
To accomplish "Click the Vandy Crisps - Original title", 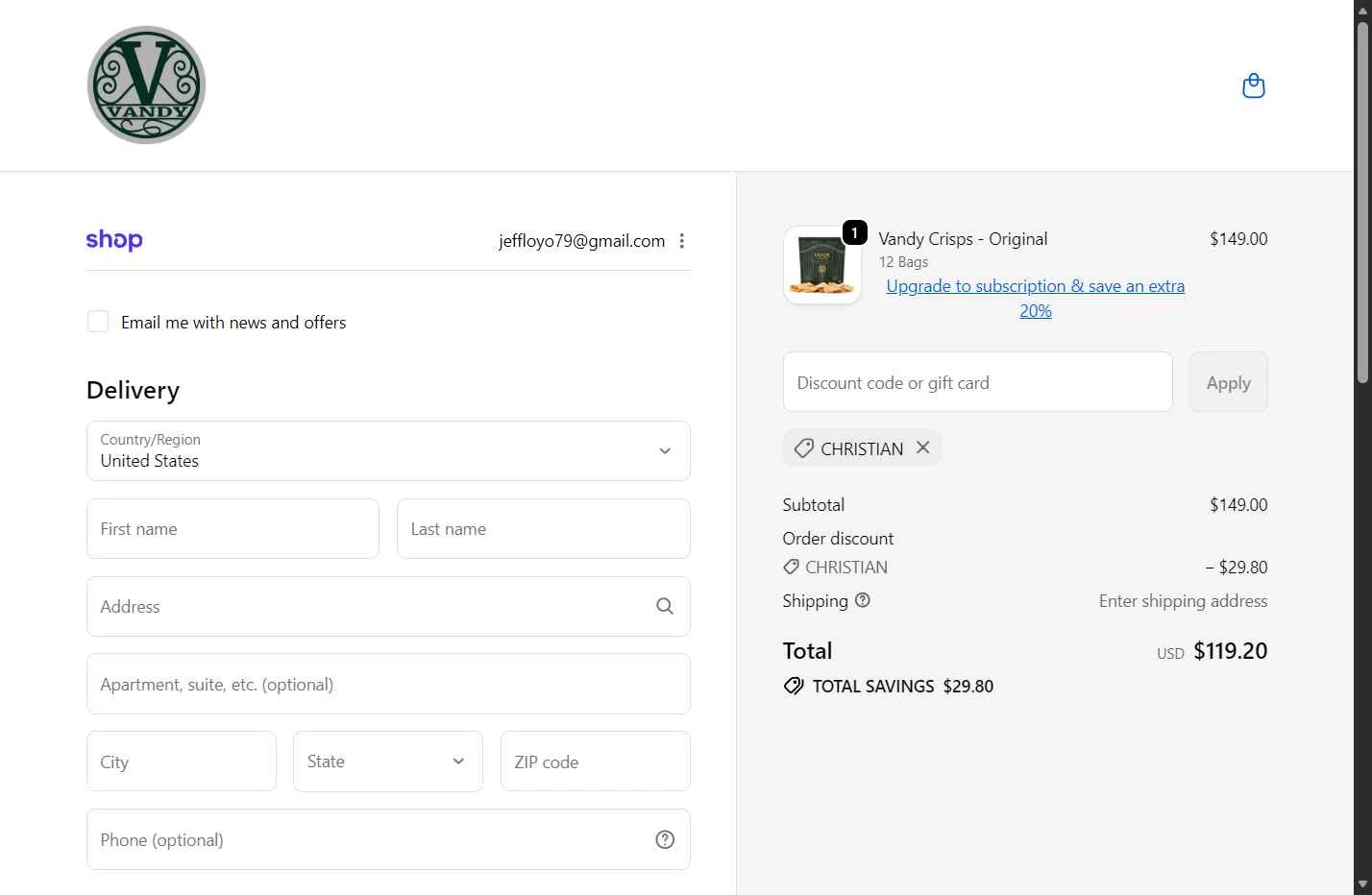I will 963,239.
